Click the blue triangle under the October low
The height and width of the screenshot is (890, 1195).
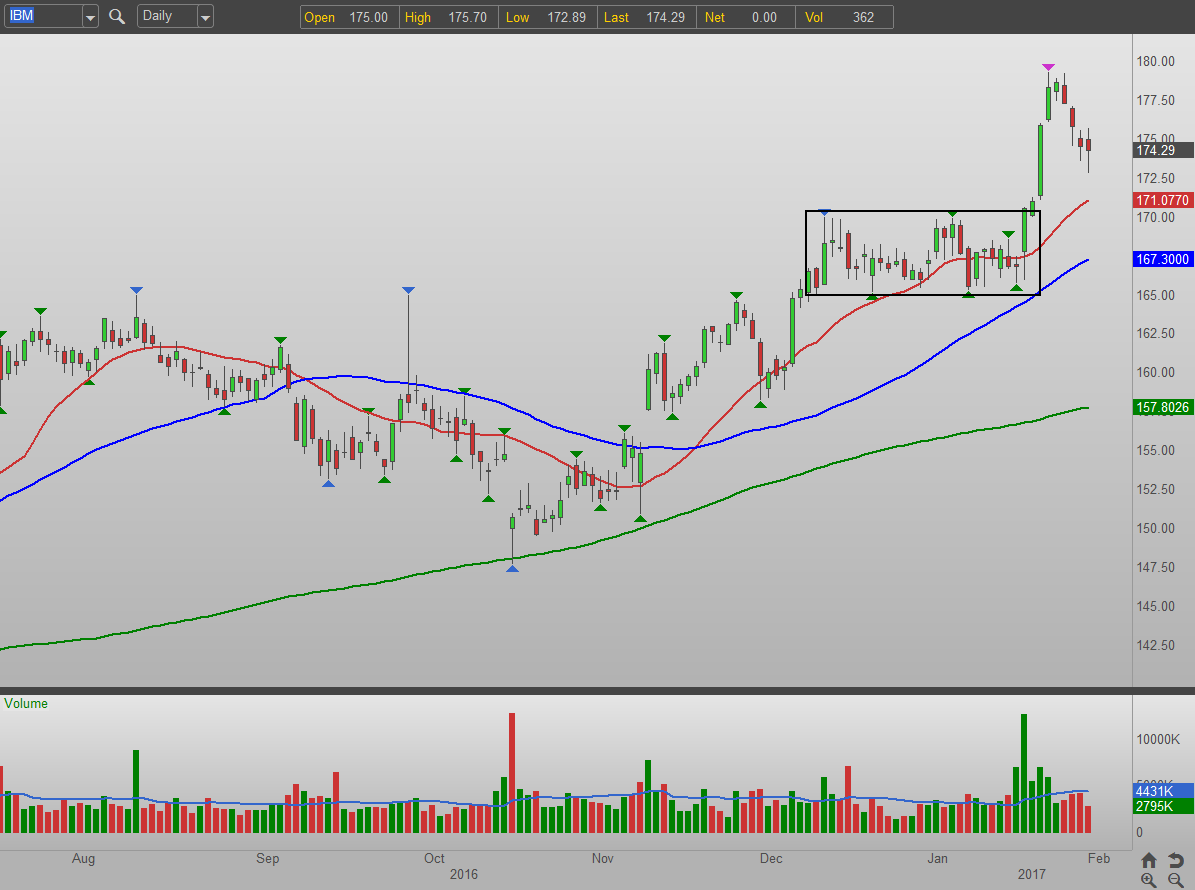tap(512, 568)
